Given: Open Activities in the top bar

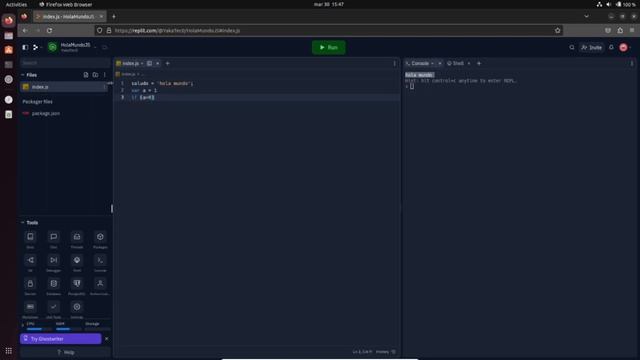Looking at the screenshot, I should click(16, 4).
